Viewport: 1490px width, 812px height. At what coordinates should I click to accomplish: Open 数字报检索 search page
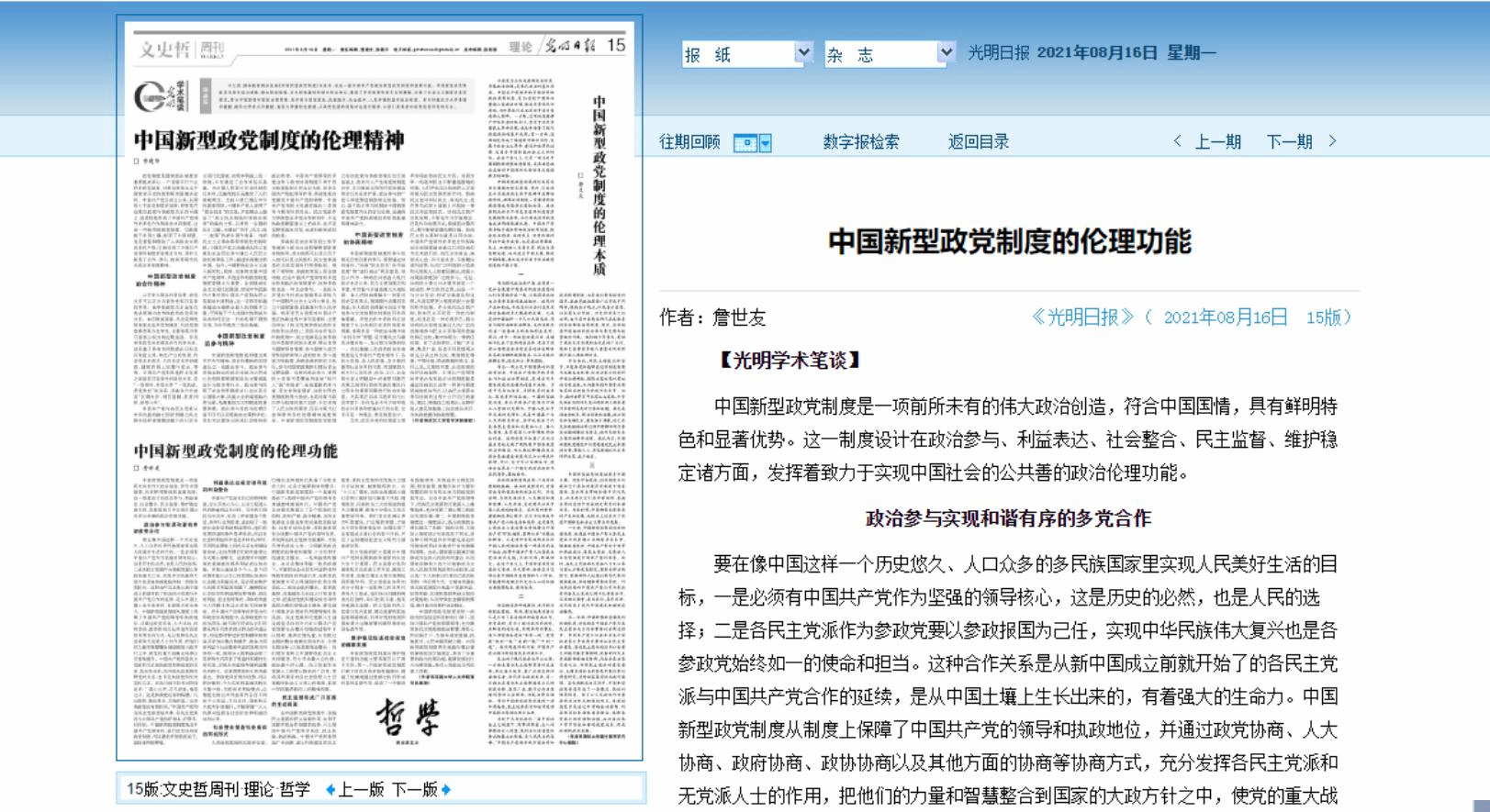(x=860, y=141)
